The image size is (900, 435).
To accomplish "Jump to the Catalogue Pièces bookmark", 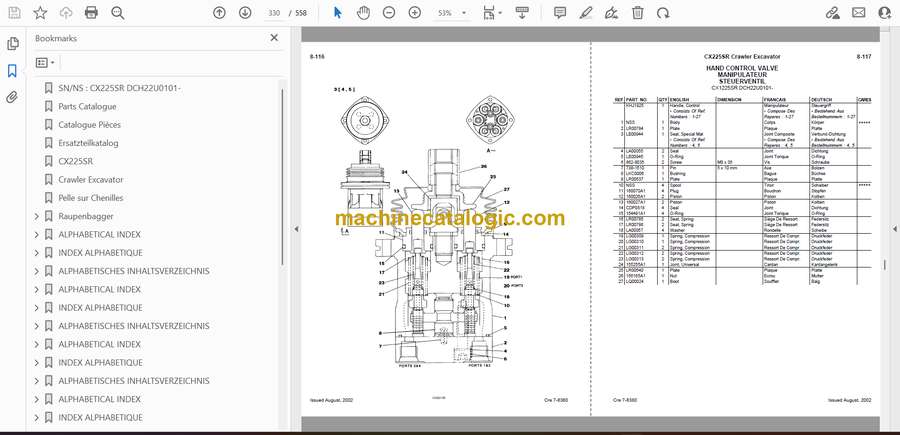I will pyautogui.click(x=89, y=125).
